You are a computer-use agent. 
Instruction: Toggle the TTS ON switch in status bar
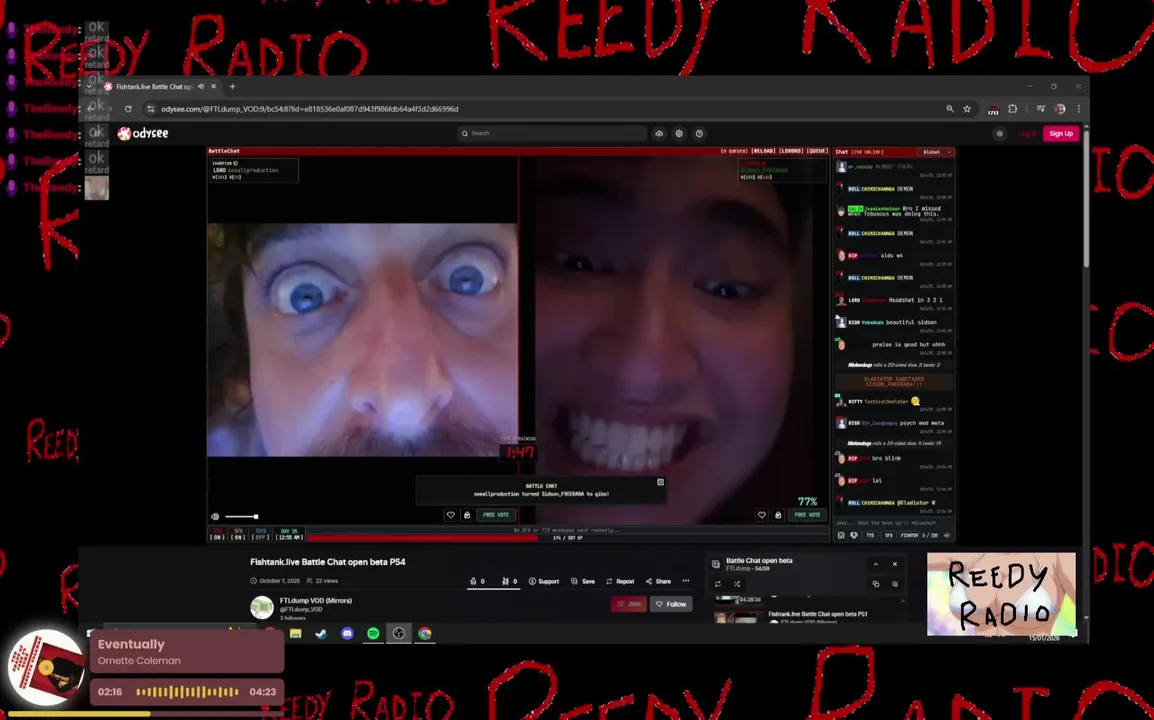point(217,534)
